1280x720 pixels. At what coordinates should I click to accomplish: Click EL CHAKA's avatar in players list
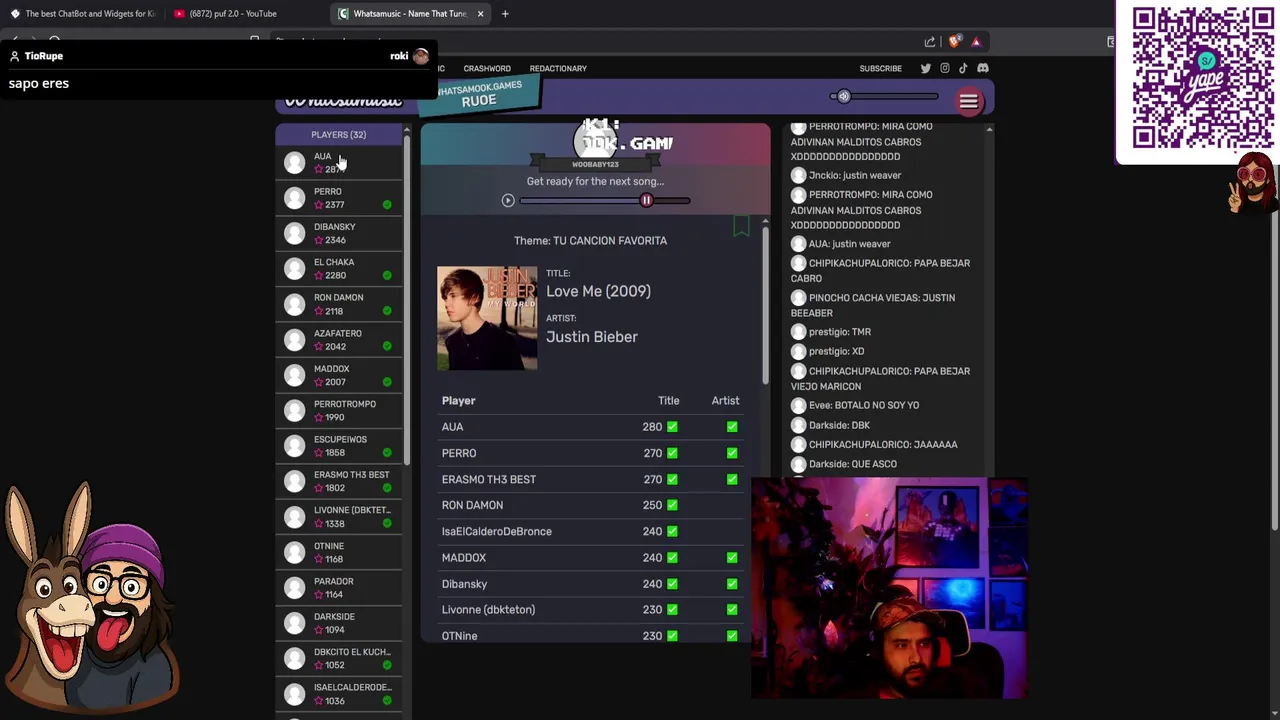point(294,268)
